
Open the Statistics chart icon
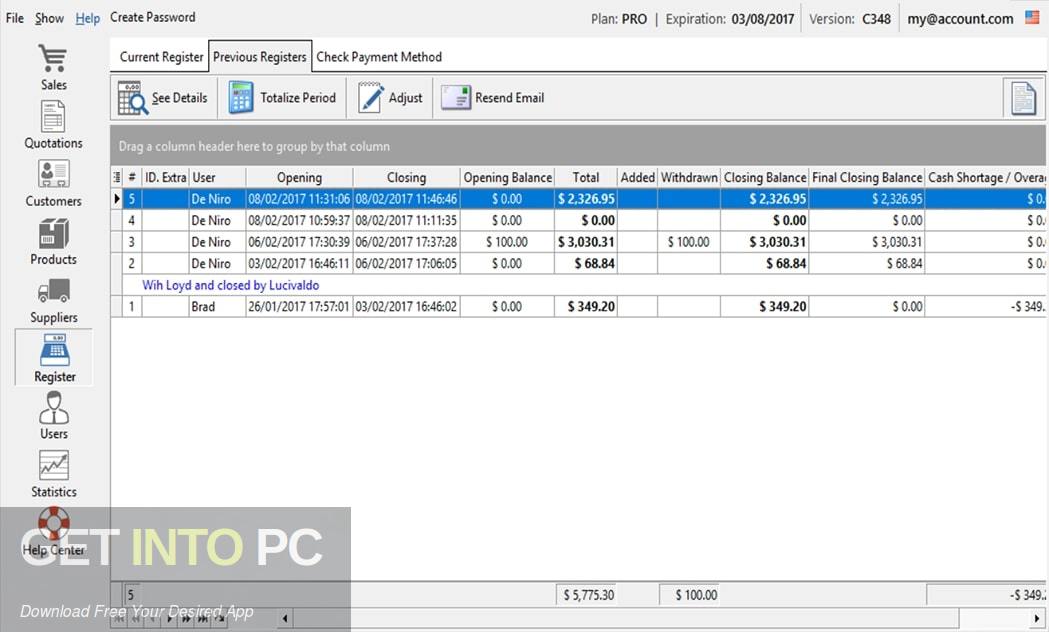[54, 465]
